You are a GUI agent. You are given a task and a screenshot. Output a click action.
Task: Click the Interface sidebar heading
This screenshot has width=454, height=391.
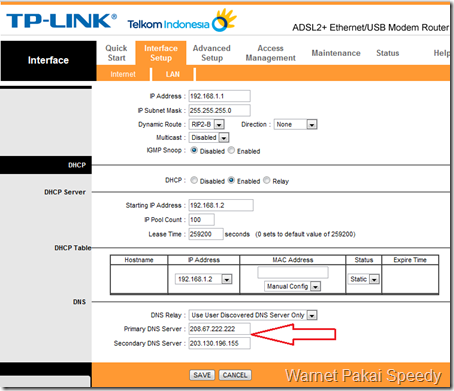pyautogui.click(x=48, y=60)
